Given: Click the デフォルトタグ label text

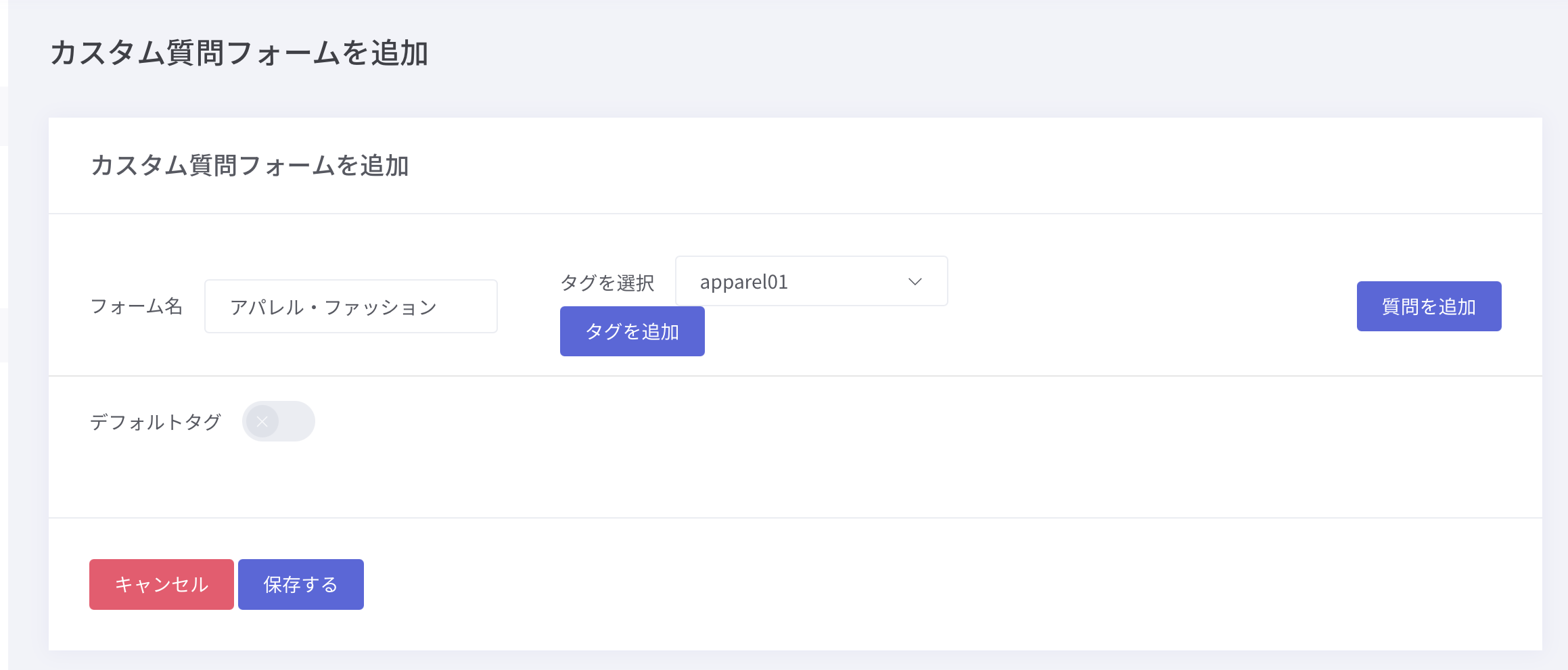Looking at the screenshot, I should tap(156, 423).
